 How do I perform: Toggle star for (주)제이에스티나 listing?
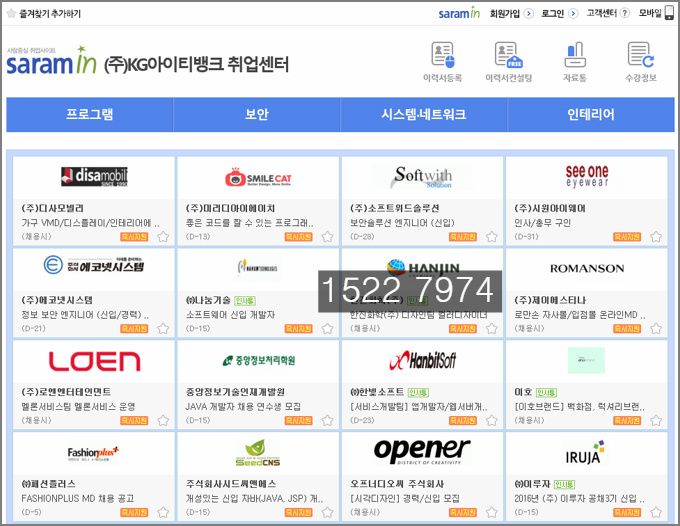coord(656,329)
